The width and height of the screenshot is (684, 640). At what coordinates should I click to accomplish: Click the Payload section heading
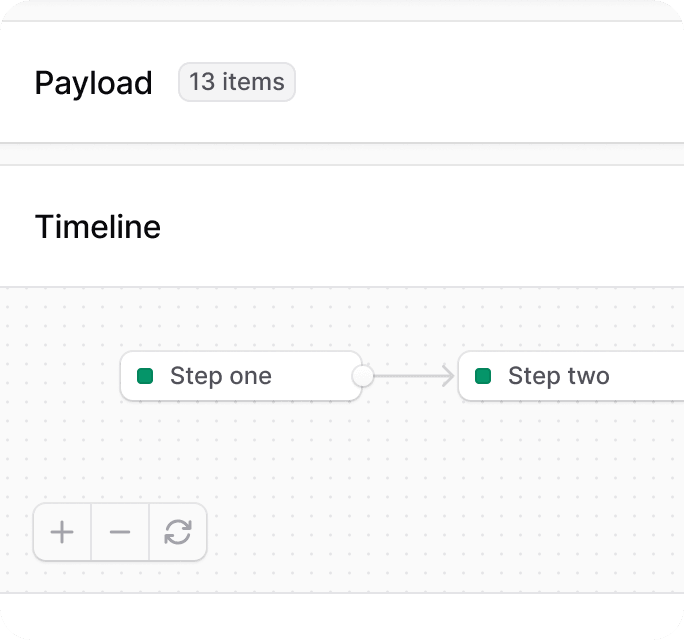coord(93,82)
